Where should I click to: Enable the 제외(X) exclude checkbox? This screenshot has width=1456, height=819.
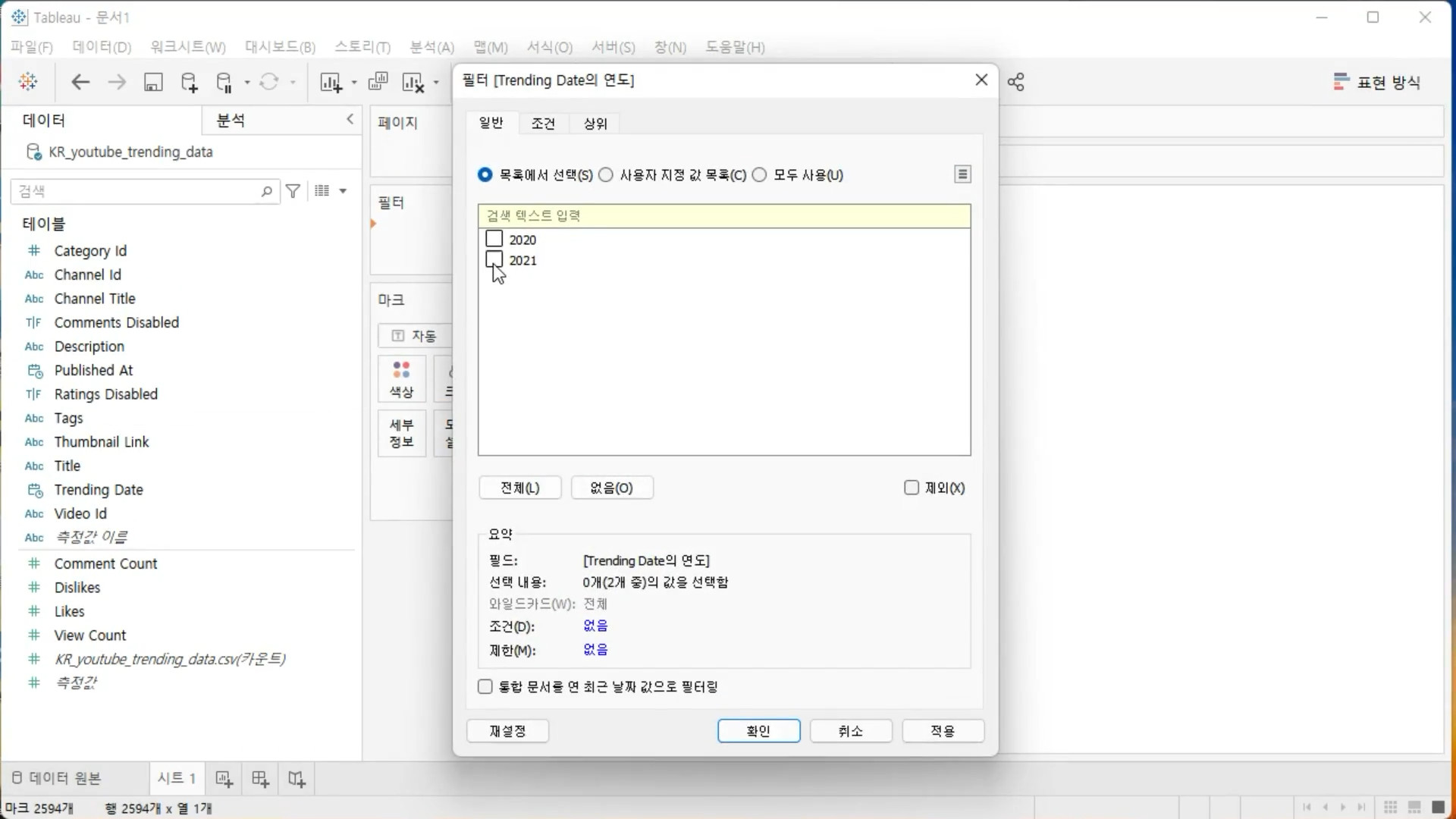912,488
